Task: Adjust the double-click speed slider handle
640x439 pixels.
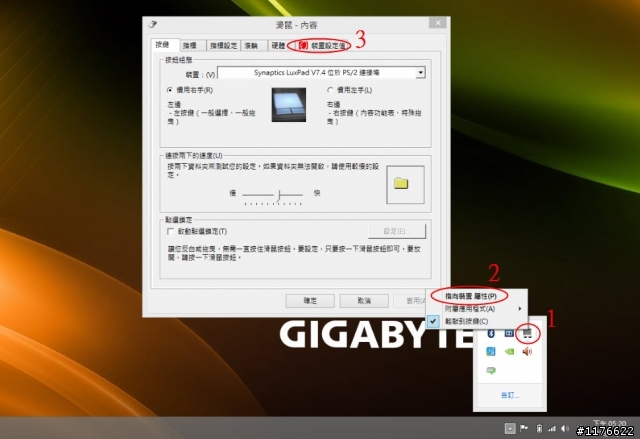Action: (x=279, y=195)
